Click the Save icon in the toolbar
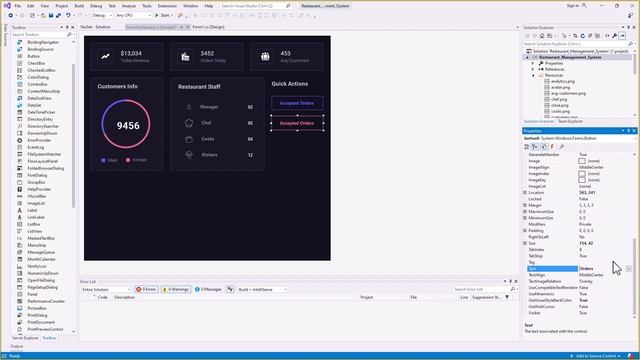Viewport: 640px width, 360px height. pos(51,16)
